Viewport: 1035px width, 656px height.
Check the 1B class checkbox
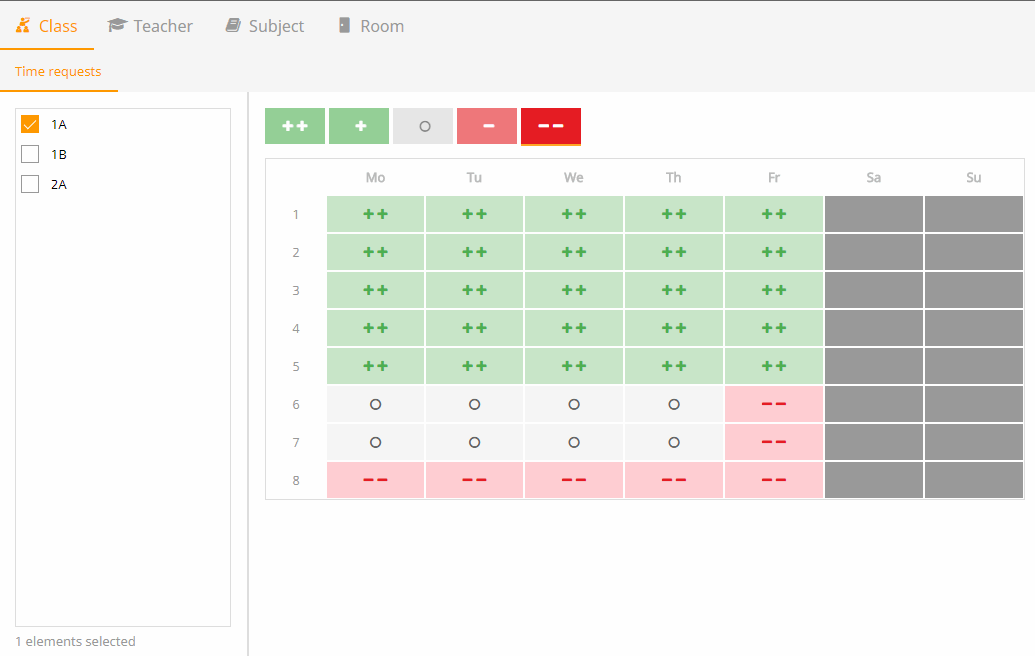click(30, 154)
